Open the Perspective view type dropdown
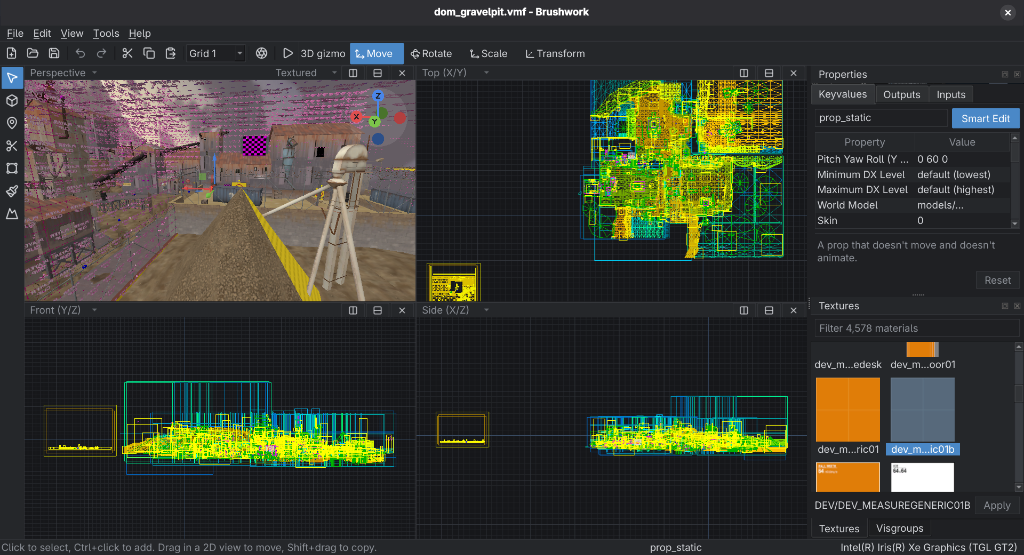The height and width of the screenshot is (555, 1024). click(x=63, y=72)
